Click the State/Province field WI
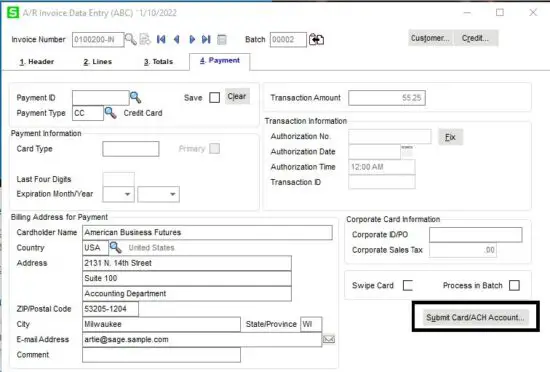This screenshot has height=372, width=550. point(311,324)
